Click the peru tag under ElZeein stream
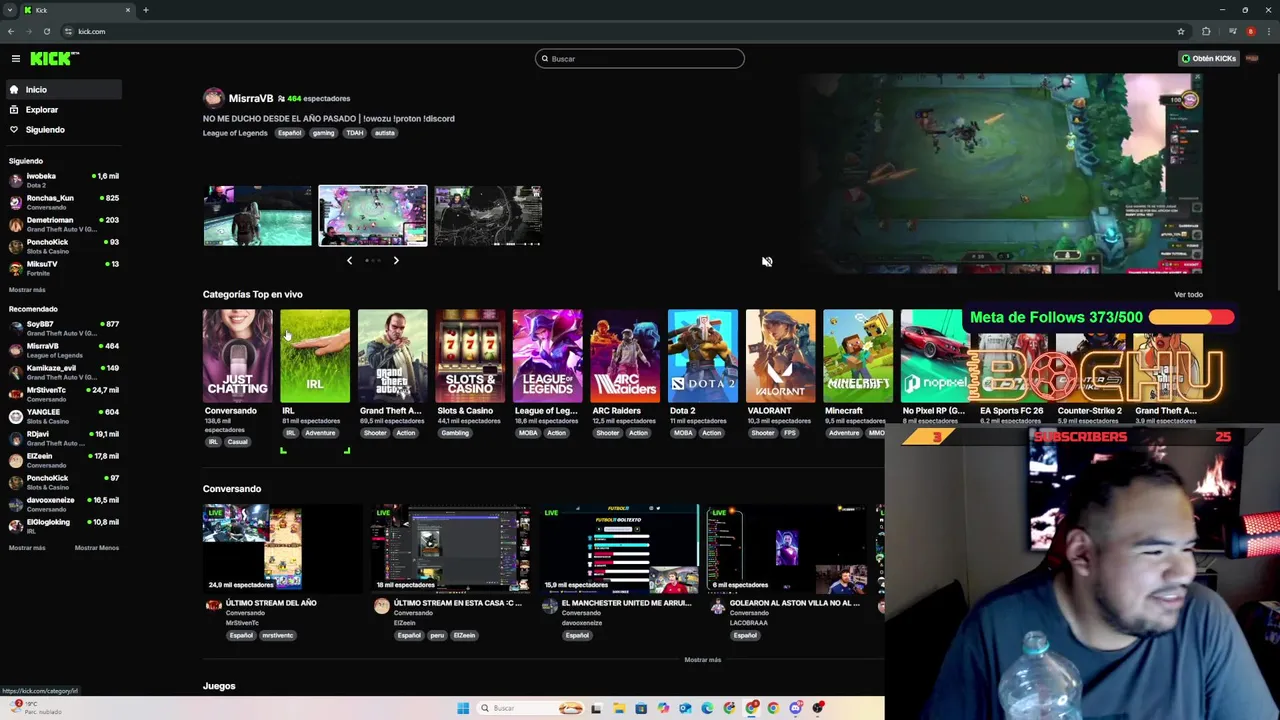 coord(437,635)
